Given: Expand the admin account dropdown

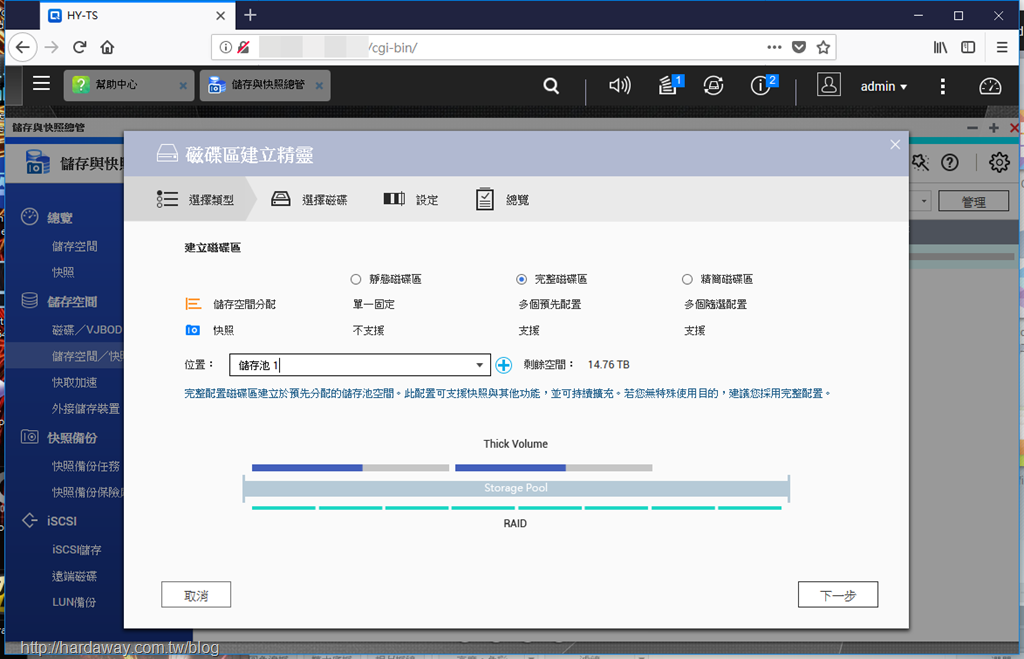Looking at the screenshot, I should point(884,86).
